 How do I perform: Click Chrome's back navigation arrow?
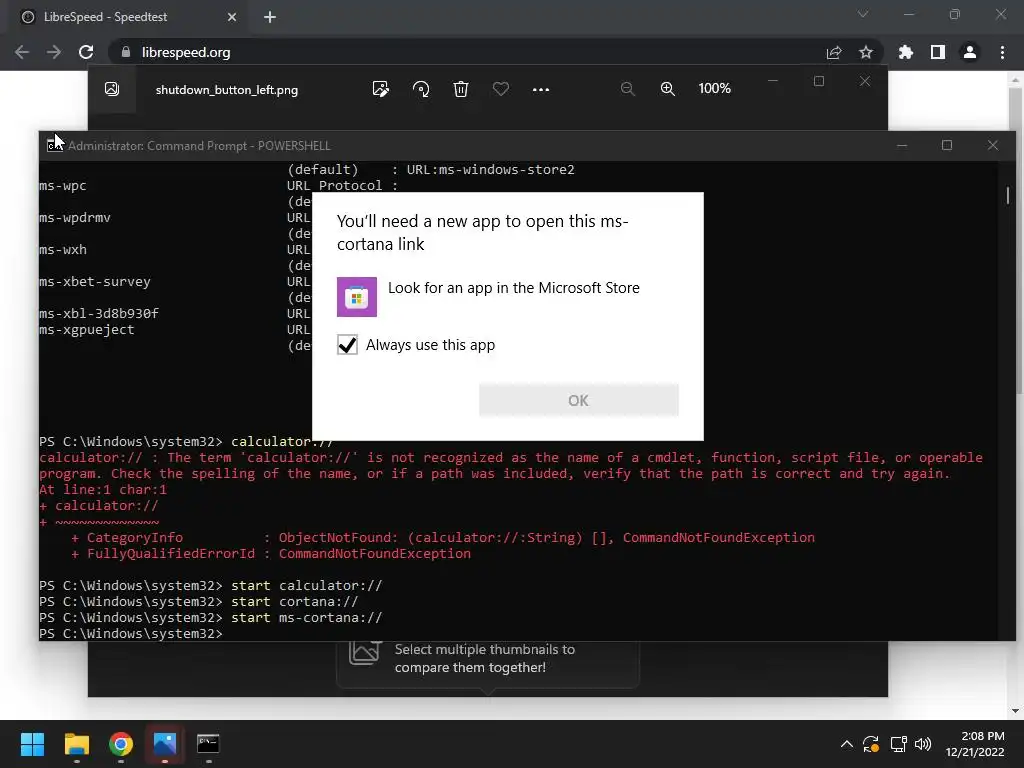tap(22, 52)
